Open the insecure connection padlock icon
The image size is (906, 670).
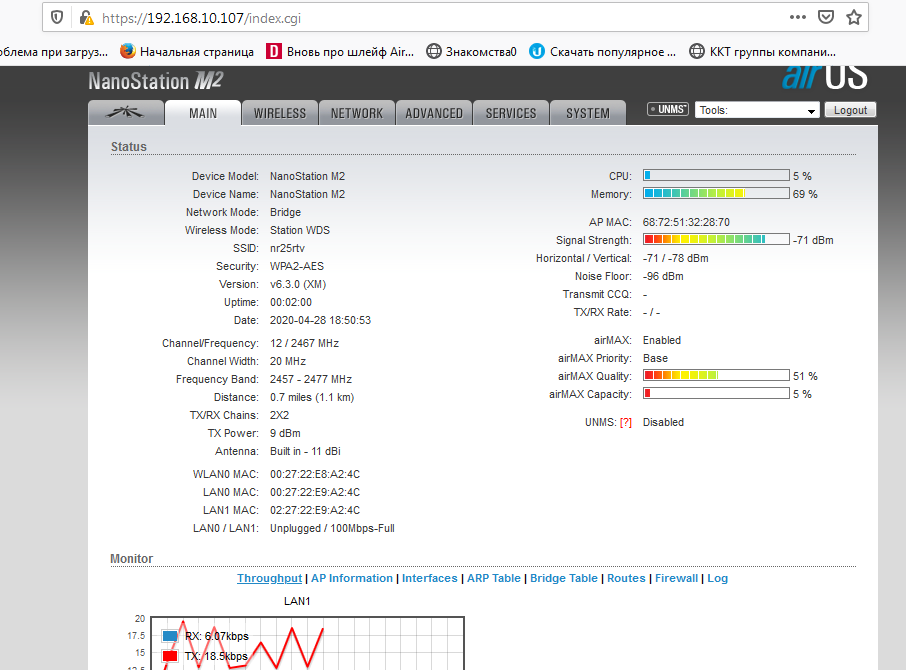86,18
